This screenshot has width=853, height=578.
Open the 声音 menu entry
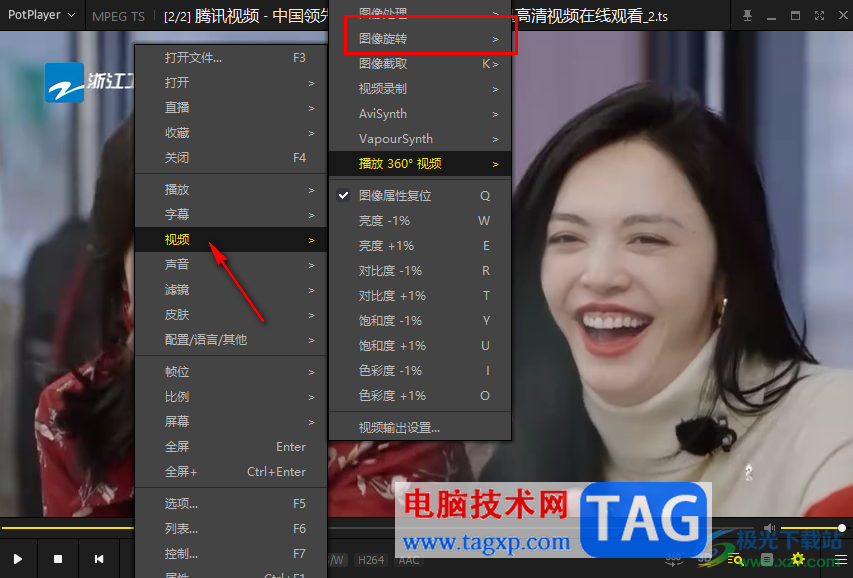[231, 265]
